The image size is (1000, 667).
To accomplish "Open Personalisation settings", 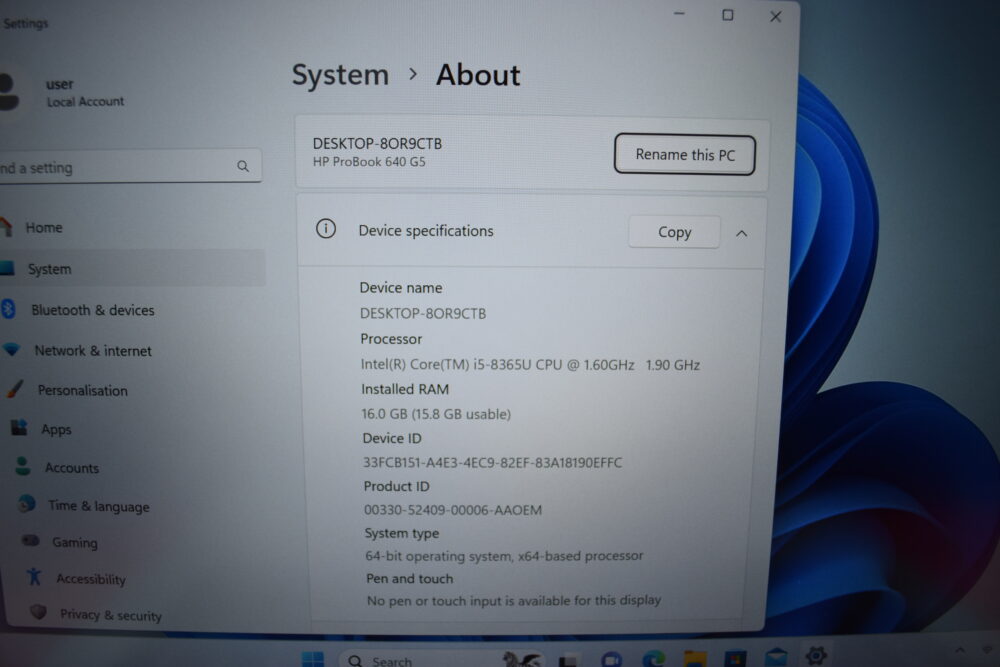I will pos(82,390).
